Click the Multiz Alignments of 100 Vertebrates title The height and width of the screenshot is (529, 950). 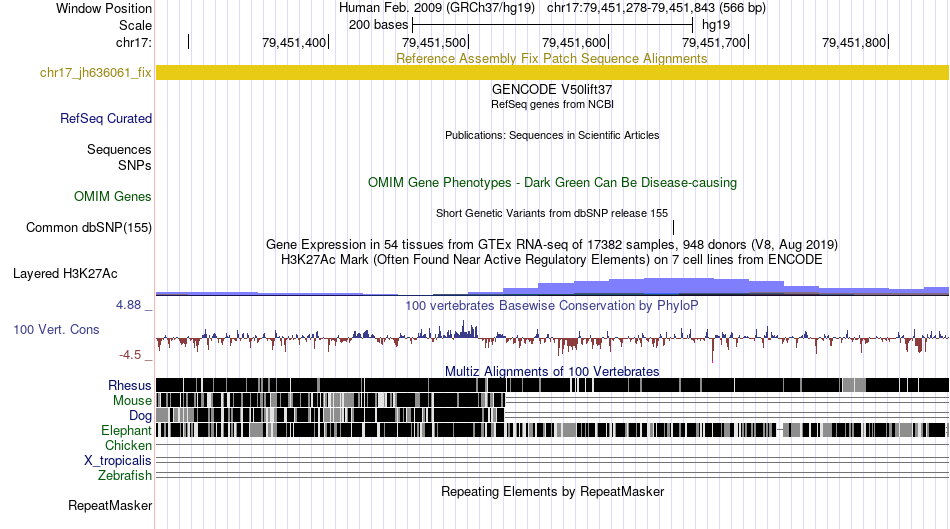tap(552, 371)
